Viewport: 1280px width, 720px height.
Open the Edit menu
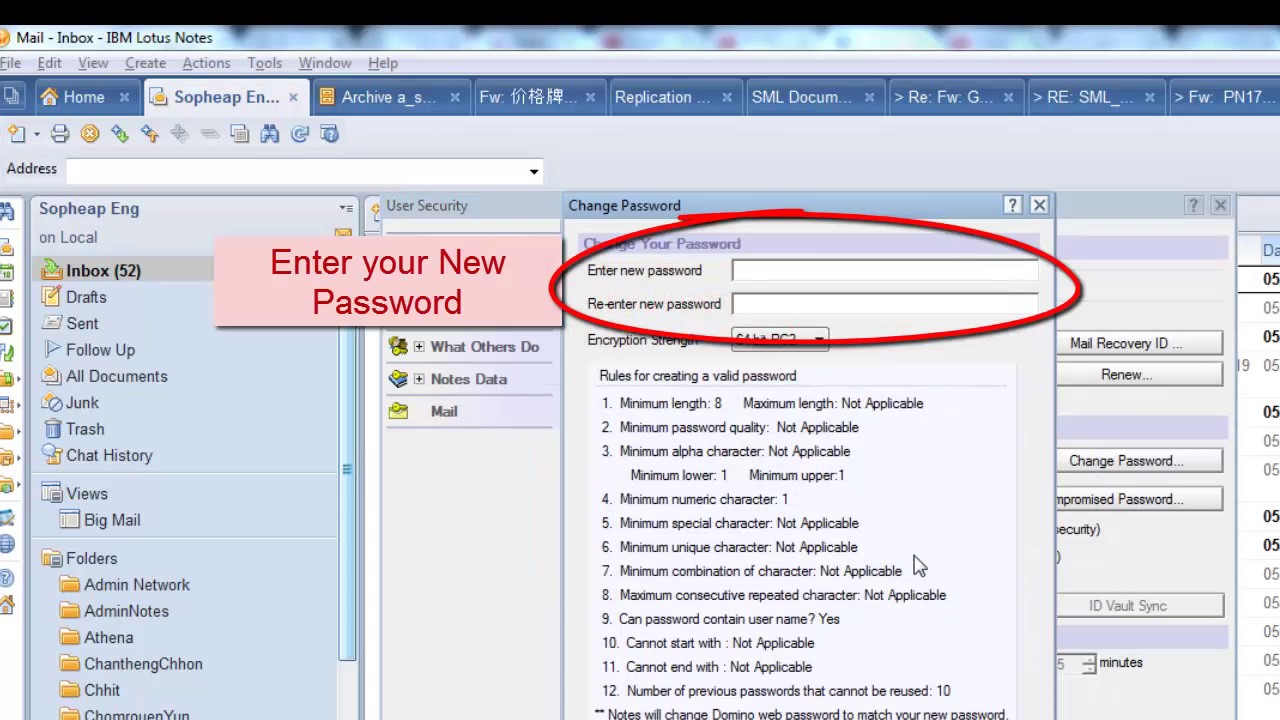click(x=50, y=63)
